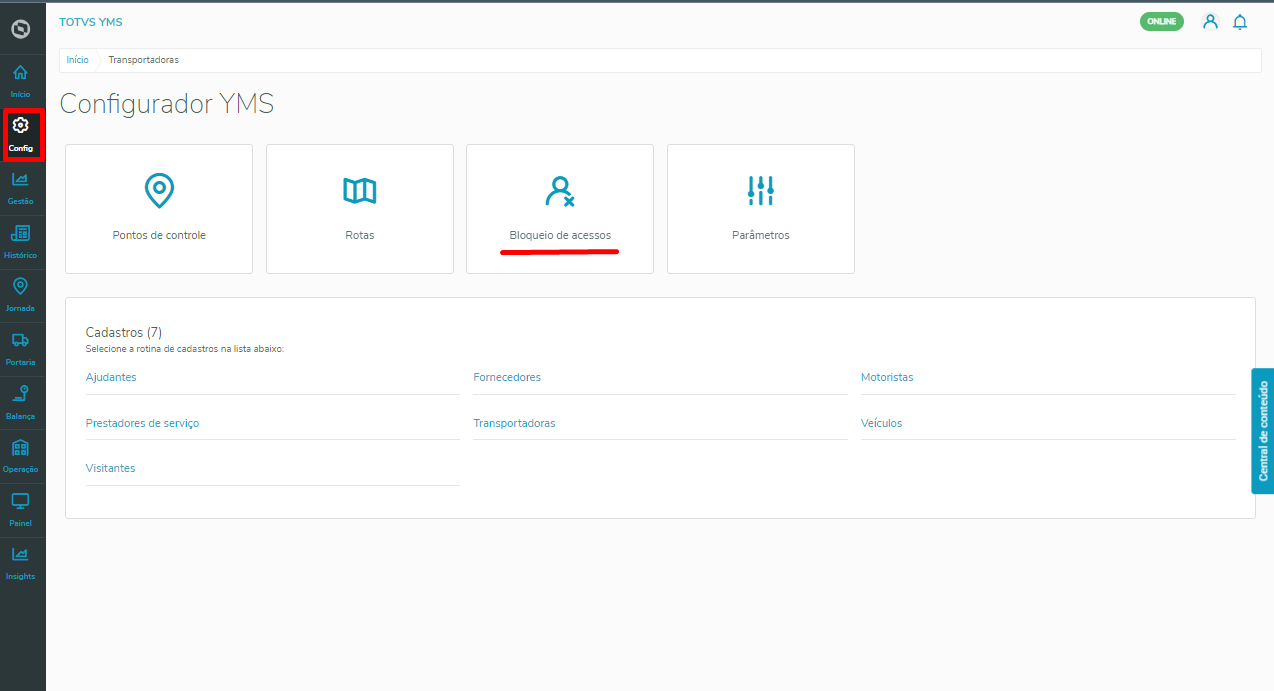Click the Cadastros (7) heading

pos(124,332)
